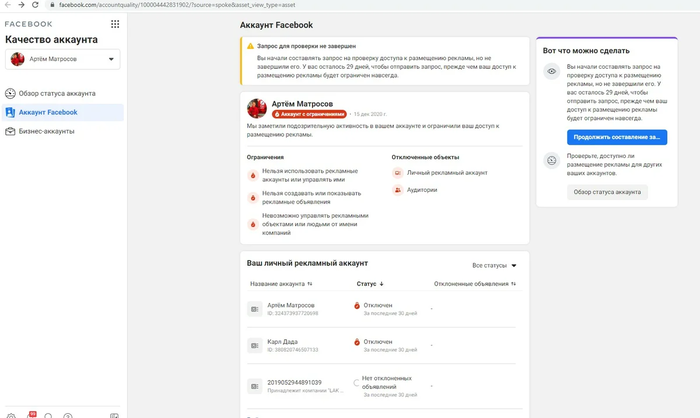Sort the table by Статус column

tap(370, 284)
